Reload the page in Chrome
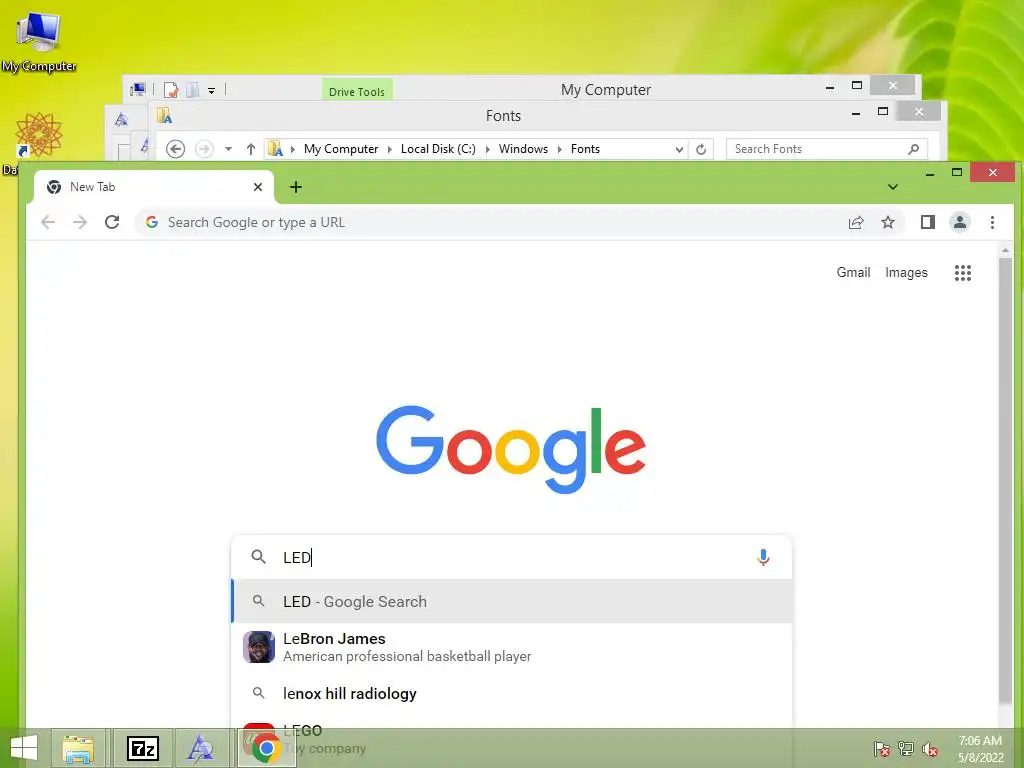The width and height of the screenshot is (1024, 768). coord(112,222)
